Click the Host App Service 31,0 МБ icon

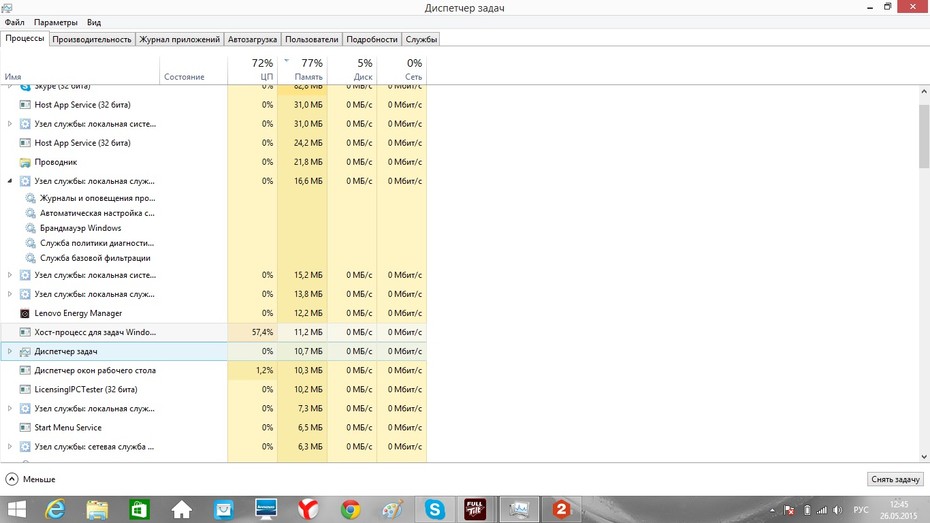(x=25, y=105)
